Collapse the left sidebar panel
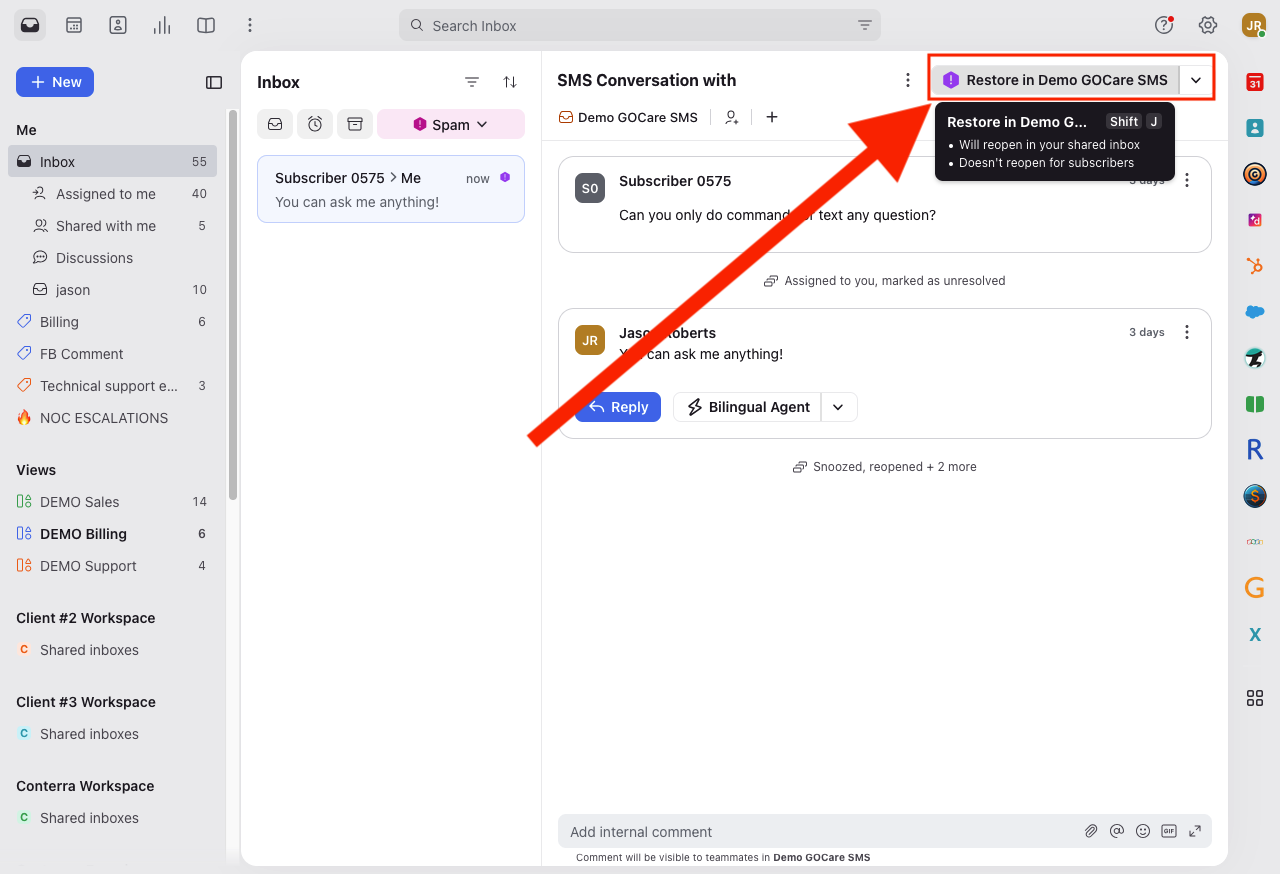The image size is (1280, 874). [214, 82]
